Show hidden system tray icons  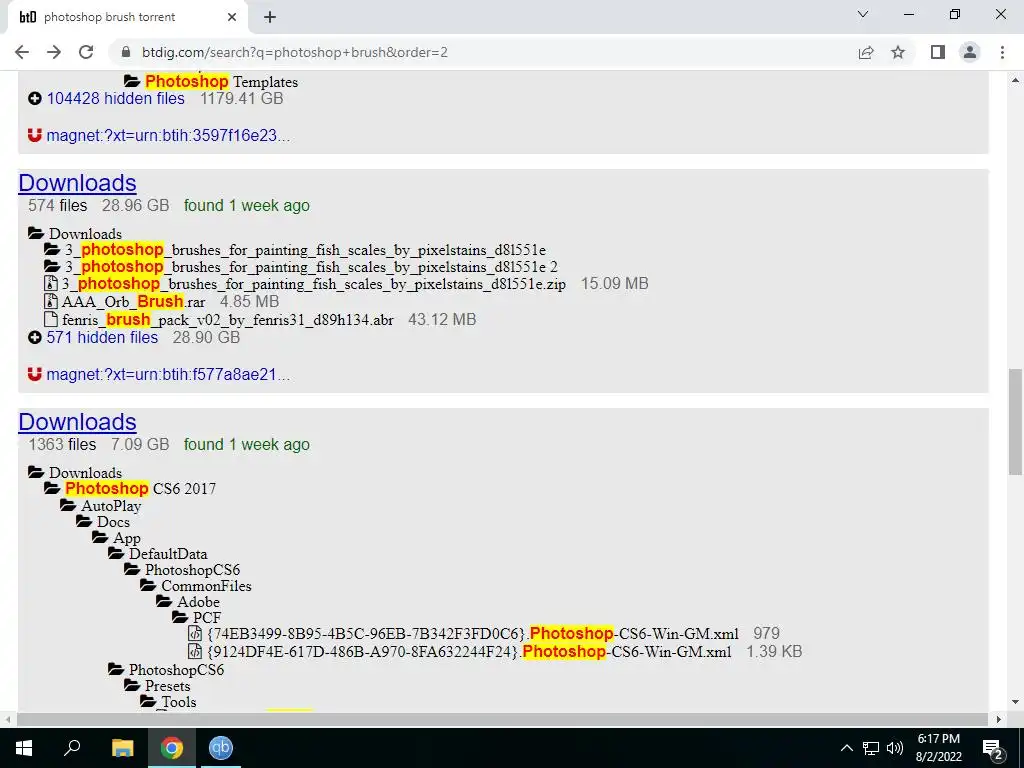[x=846, y=748]
